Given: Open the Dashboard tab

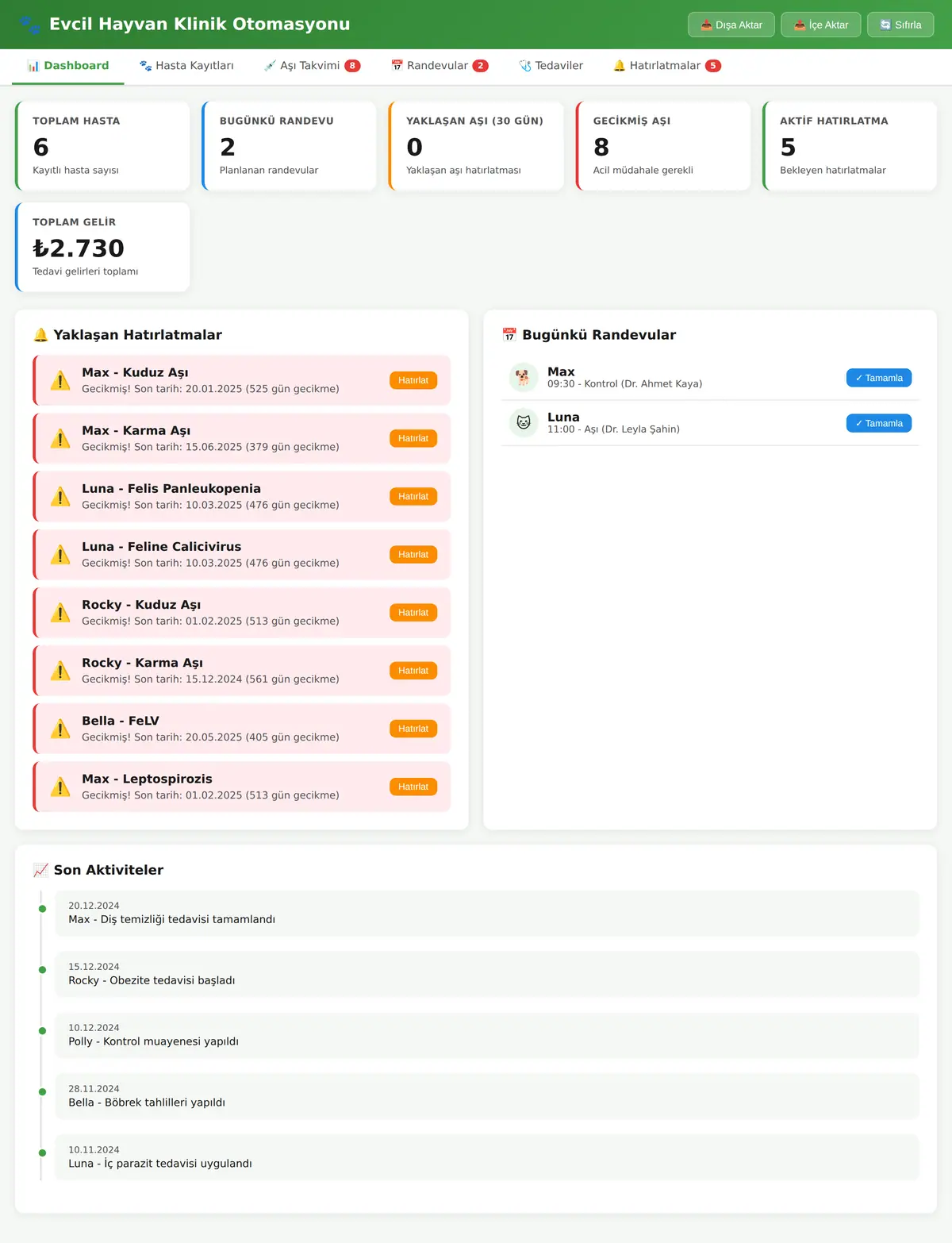Looking at the screenshot, I should (x=68, y=66).
